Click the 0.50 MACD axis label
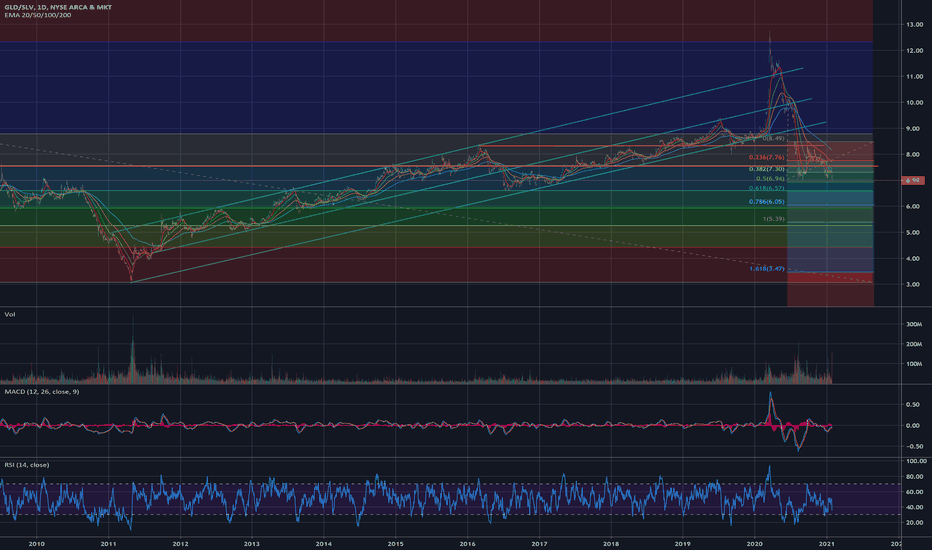The width and height of the screenshot is (932, 550). point(913,405)
